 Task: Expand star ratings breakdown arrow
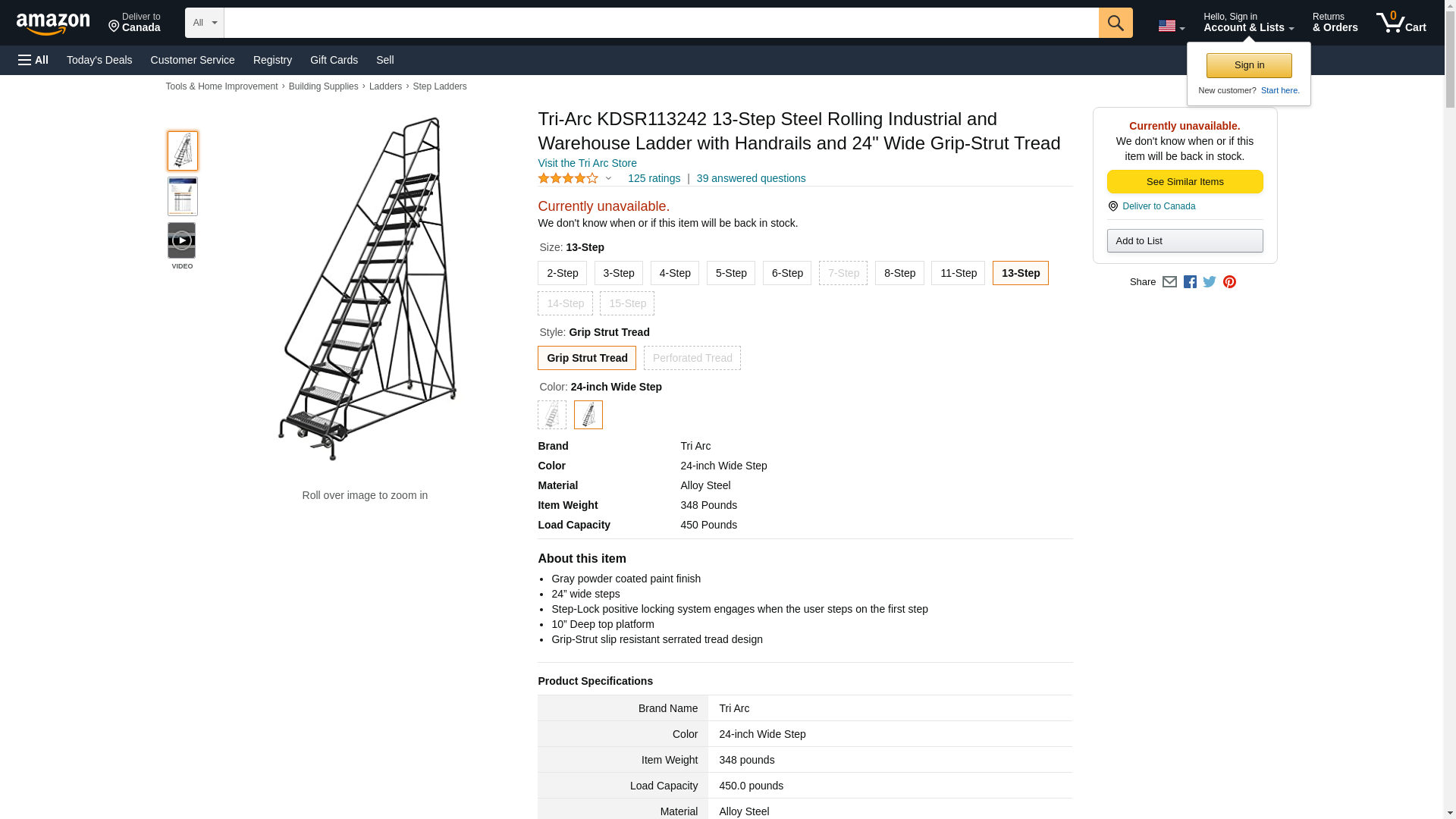pyautogui.click(x=608, y=179)
